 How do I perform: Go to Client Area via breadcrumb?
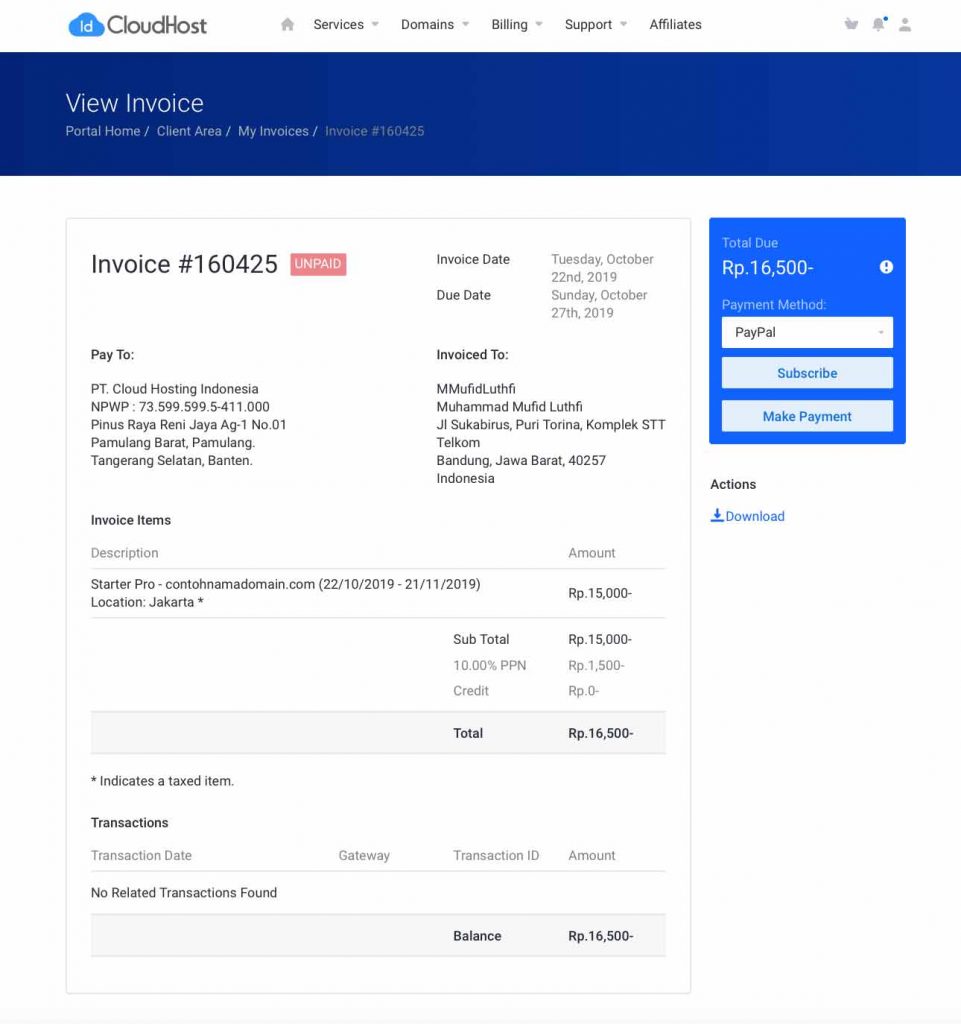[189, 131]
